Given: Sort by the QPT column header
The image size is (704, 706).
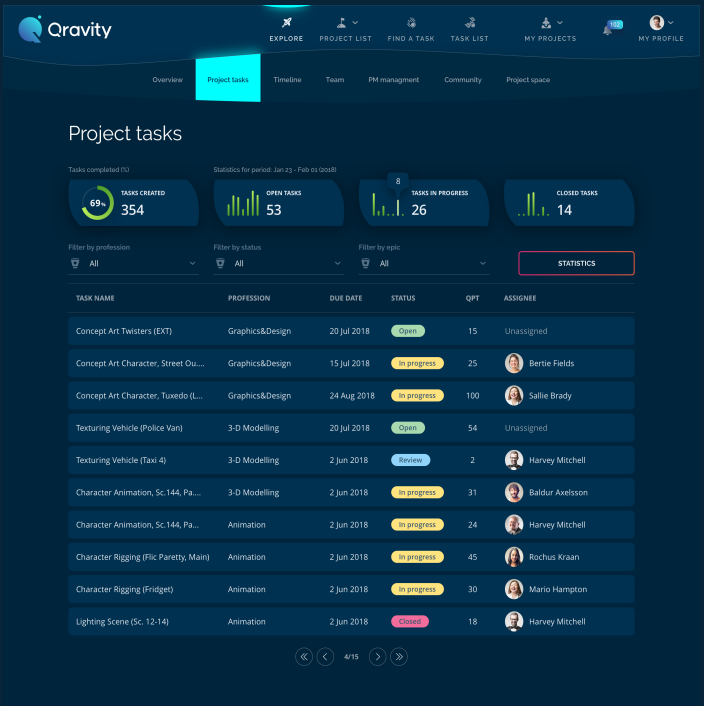Looking at the screenshot, I should pyautogui.click(x=472, y=298).
